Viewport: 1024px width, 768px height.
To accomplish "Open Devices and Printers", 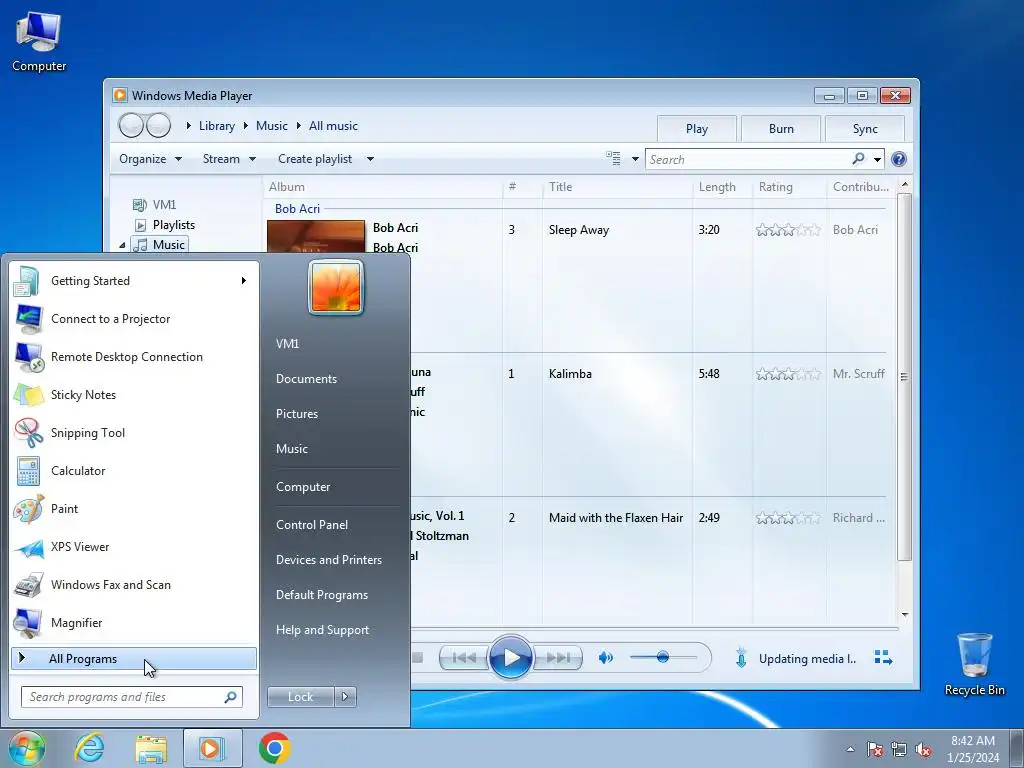I will point(328,560).
